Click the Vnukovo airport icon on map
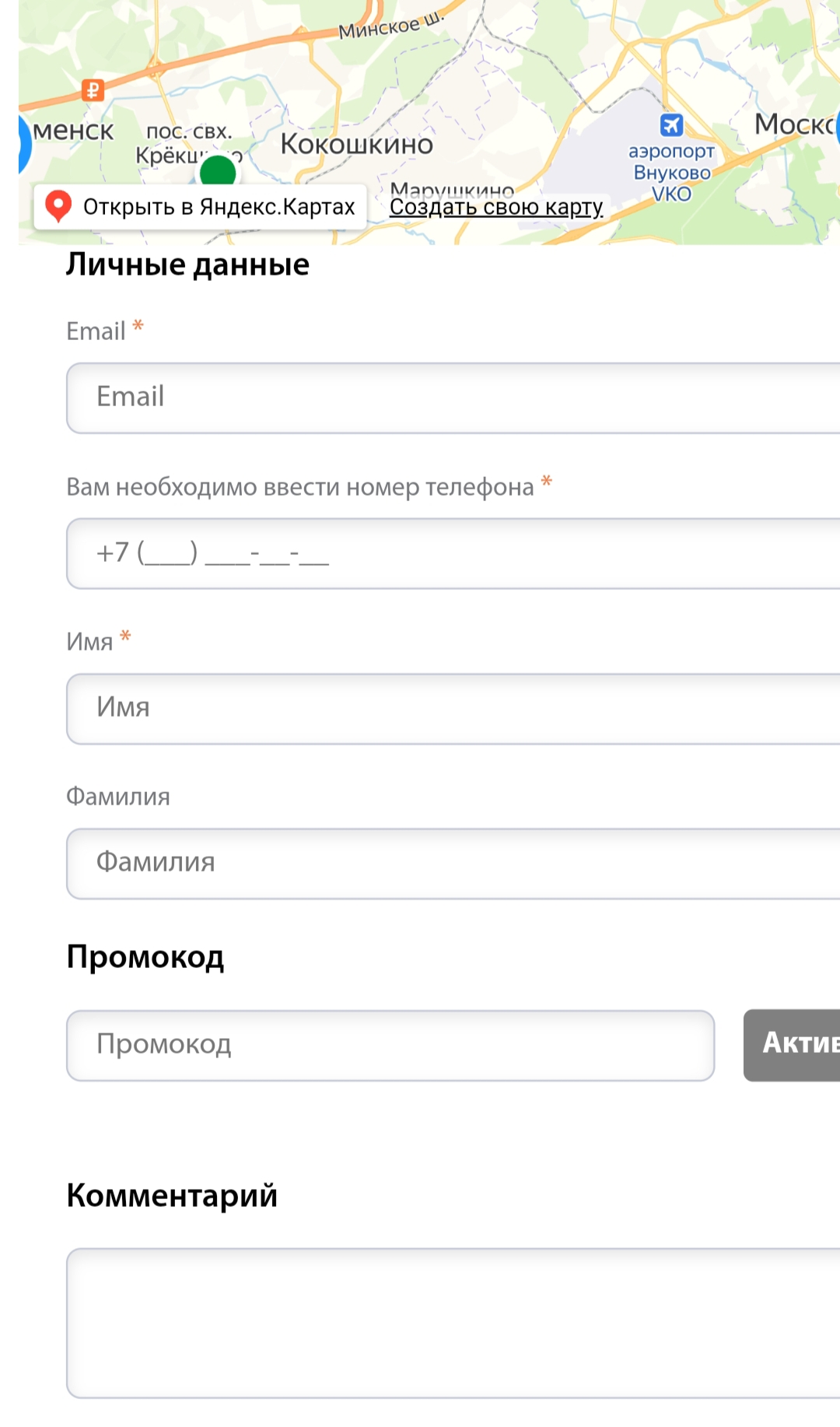 point(671,124)
